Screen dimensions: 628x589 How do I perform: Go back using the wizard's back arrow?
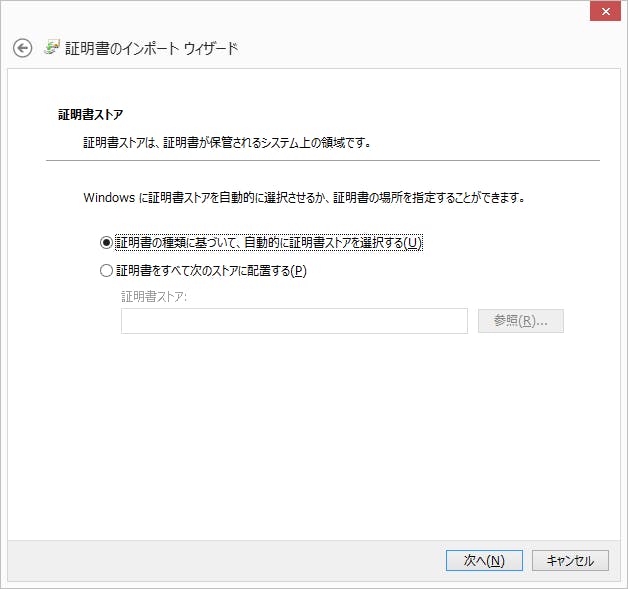point(22,48)
